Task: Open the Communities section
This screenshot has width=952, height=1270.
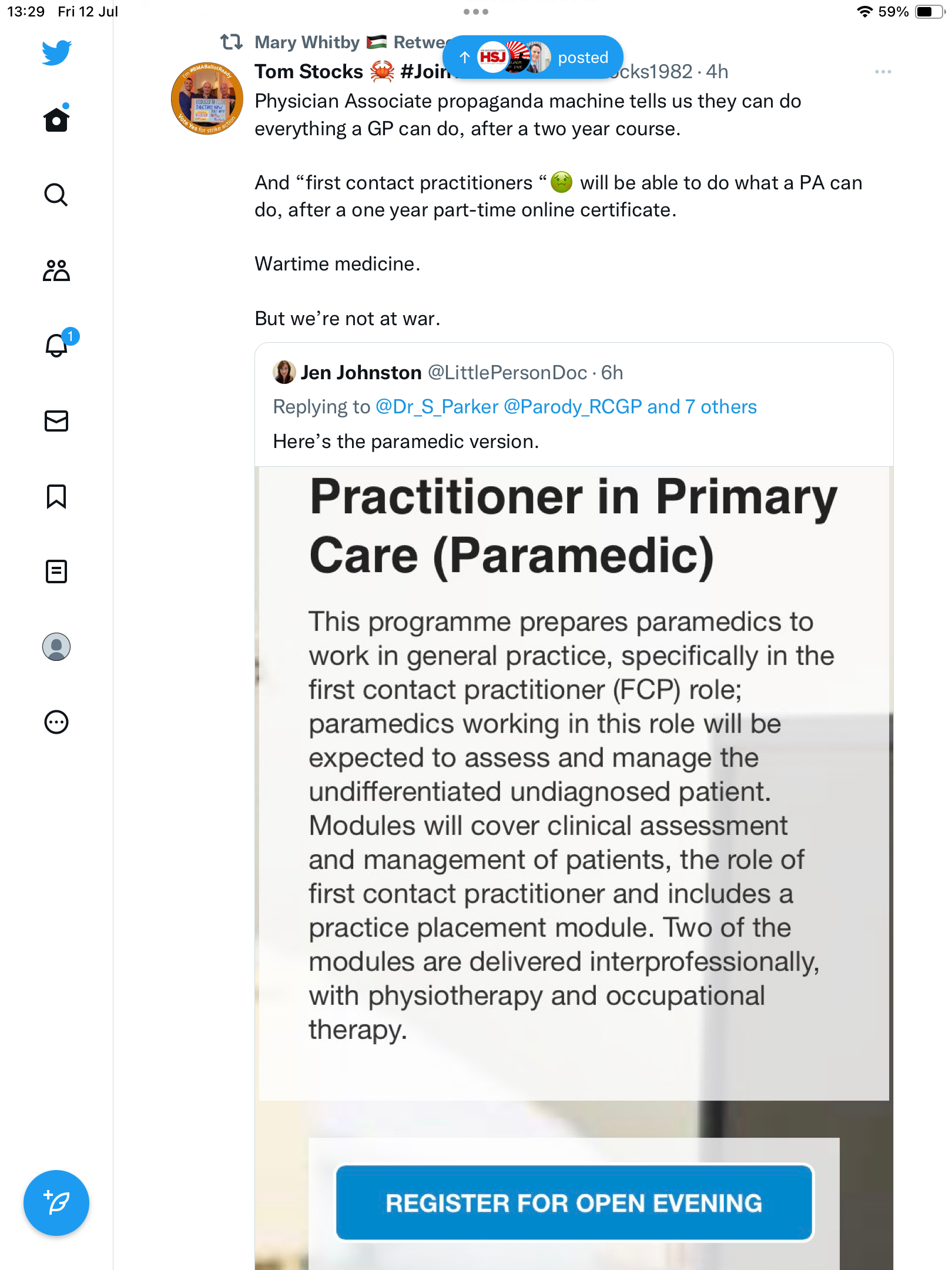Action: 56,270
